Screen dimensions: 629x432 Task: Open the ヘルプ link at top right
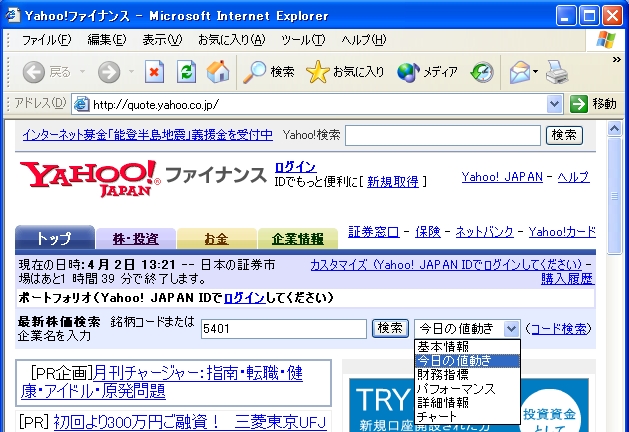click(574, 177)
